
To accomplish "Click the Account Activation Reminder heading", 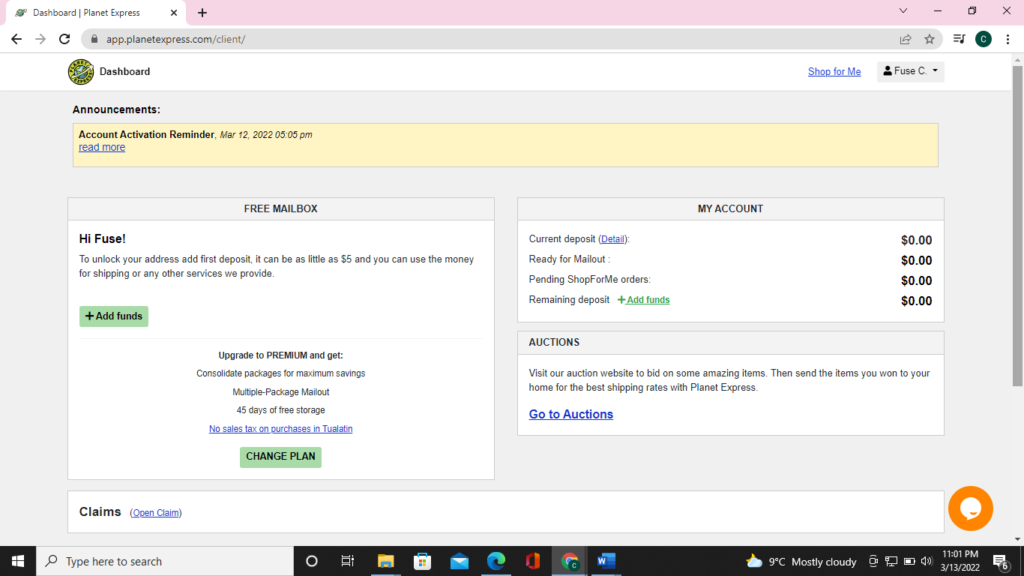I will [x=146, y=135].
